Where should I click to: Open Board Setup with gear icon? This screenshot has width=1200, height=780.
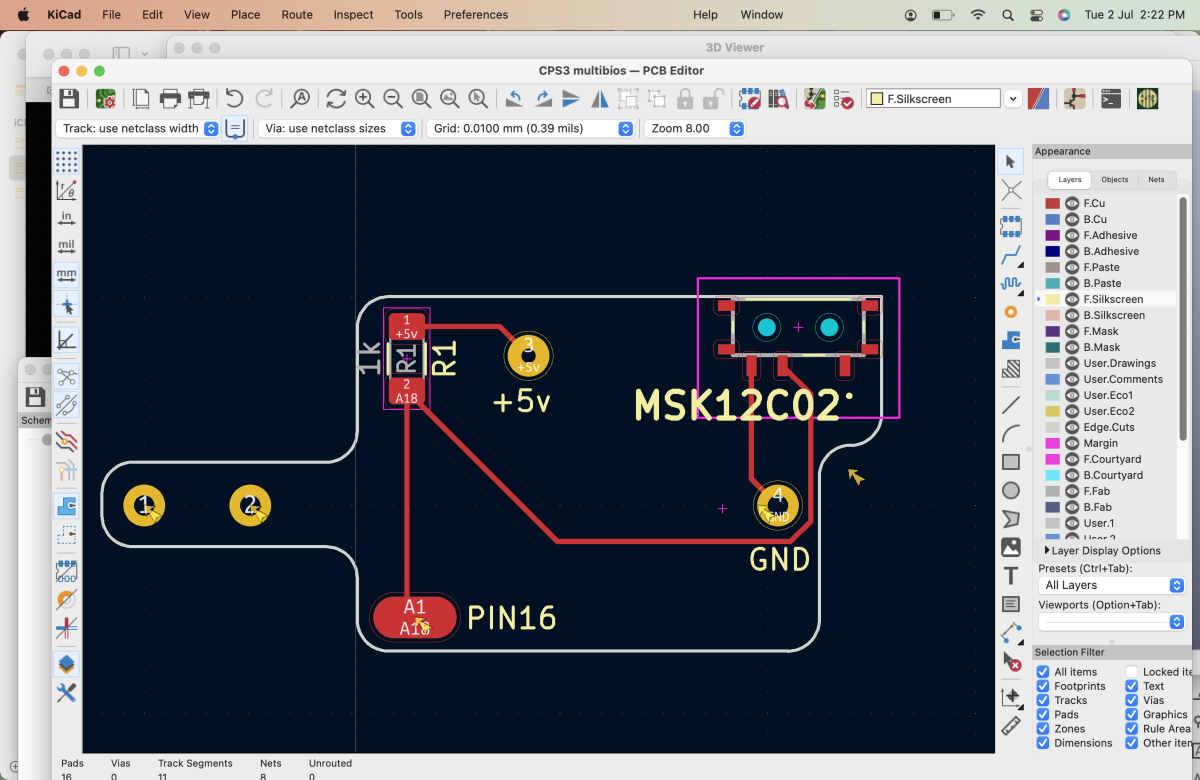pyautogui.click(x=105, y=99)
